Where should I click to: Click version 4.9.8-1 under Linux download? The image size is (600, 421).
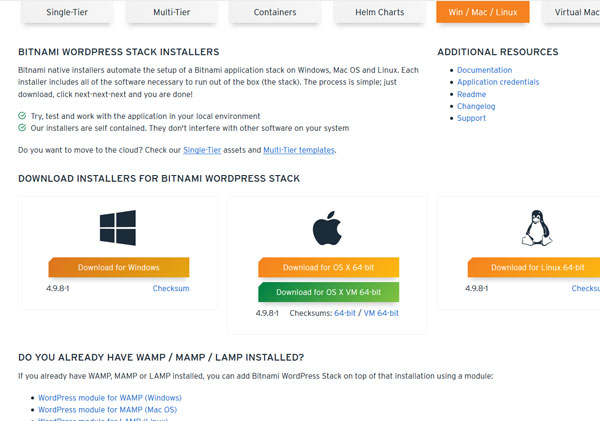click(476, 288)
